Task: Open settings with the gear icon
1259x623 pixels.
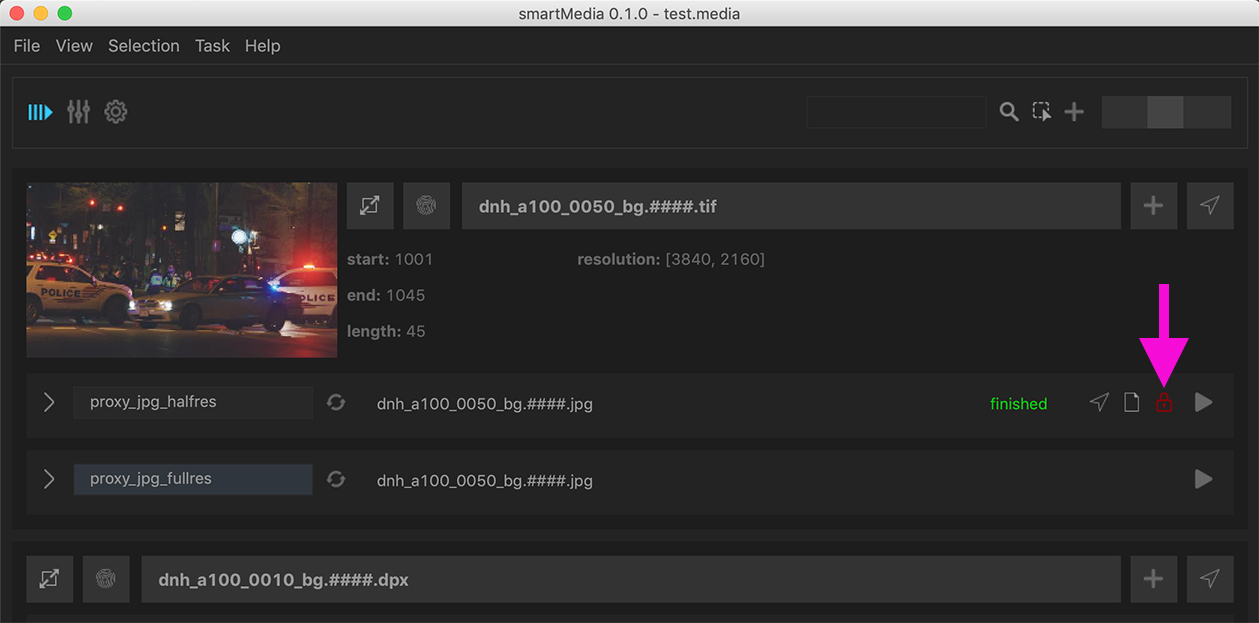Action: coord(116,112)
